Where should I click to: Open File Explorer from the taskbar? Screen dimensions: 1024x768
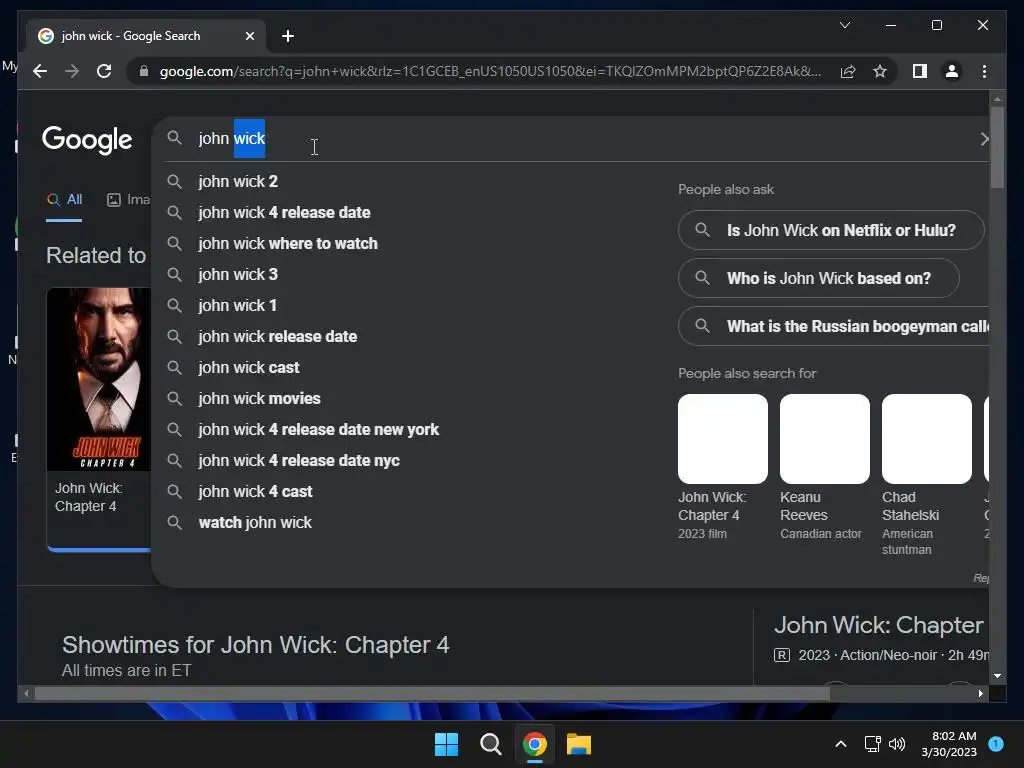pyautogui.click(x=579, y=744)
